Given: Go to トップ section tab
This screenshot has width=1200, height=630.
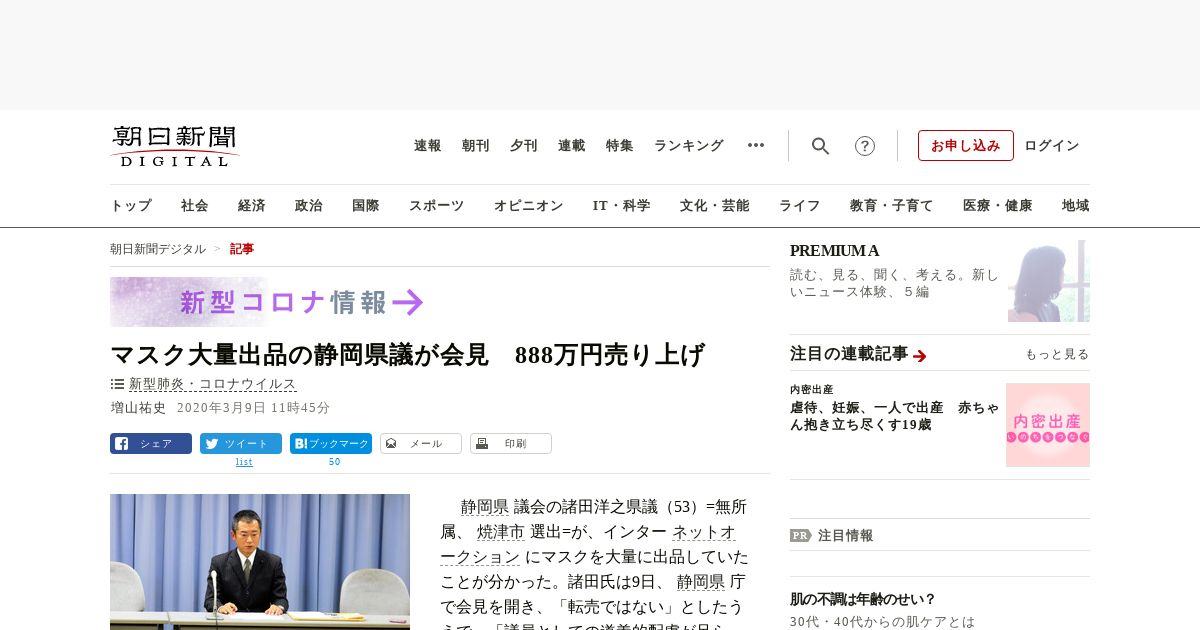Looking at the screenshot, I should (x=131, y=206).
